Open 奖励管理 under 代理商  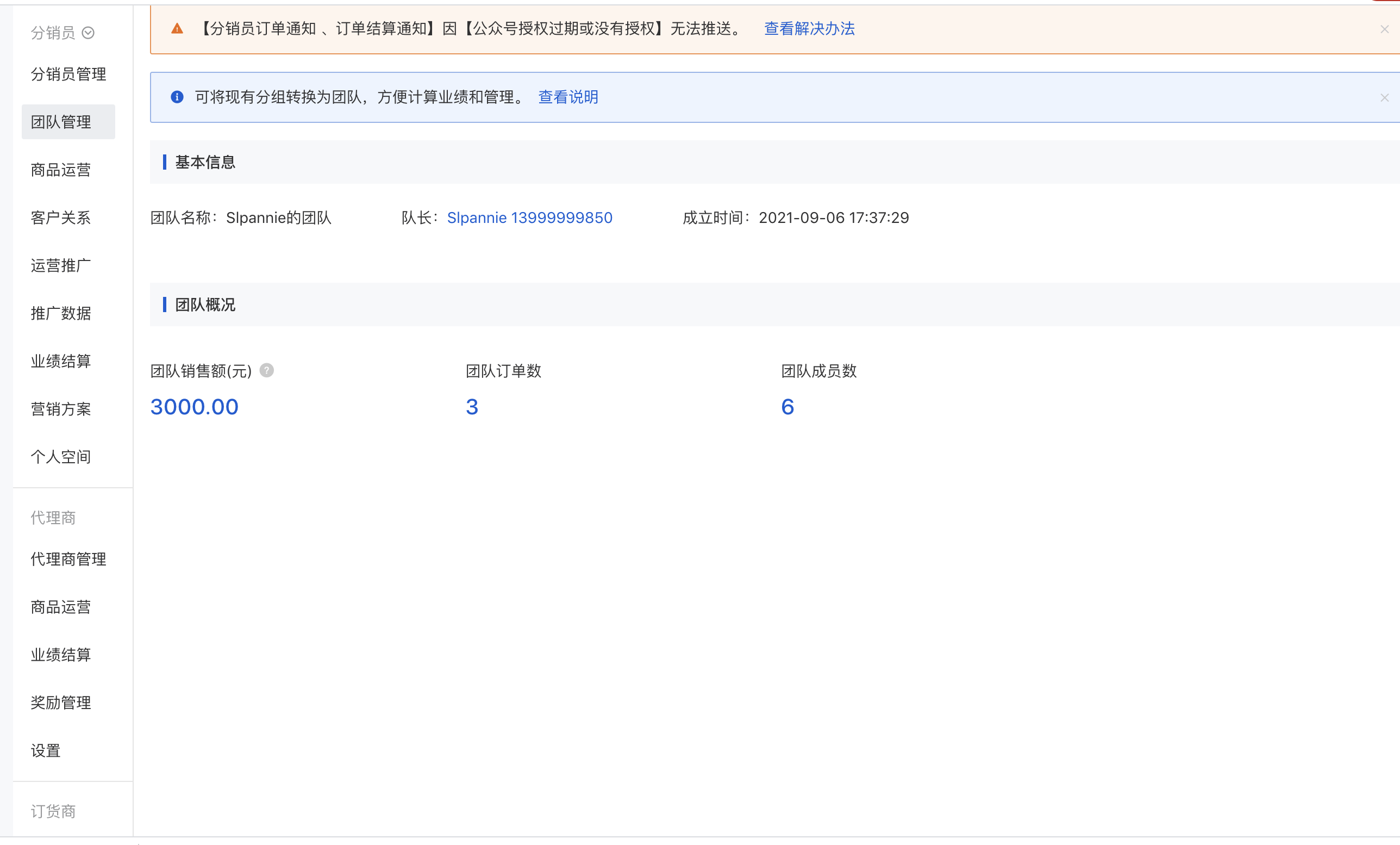click(61, 703)
